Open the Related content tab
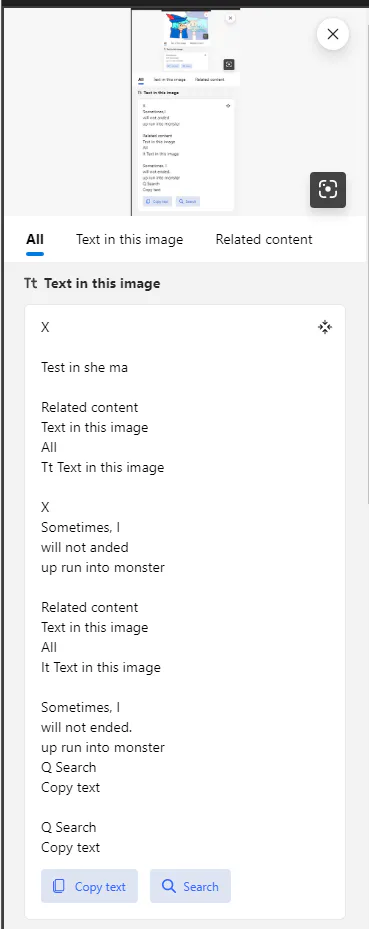This screenshot has width=369, height=929. pos(264,239)
